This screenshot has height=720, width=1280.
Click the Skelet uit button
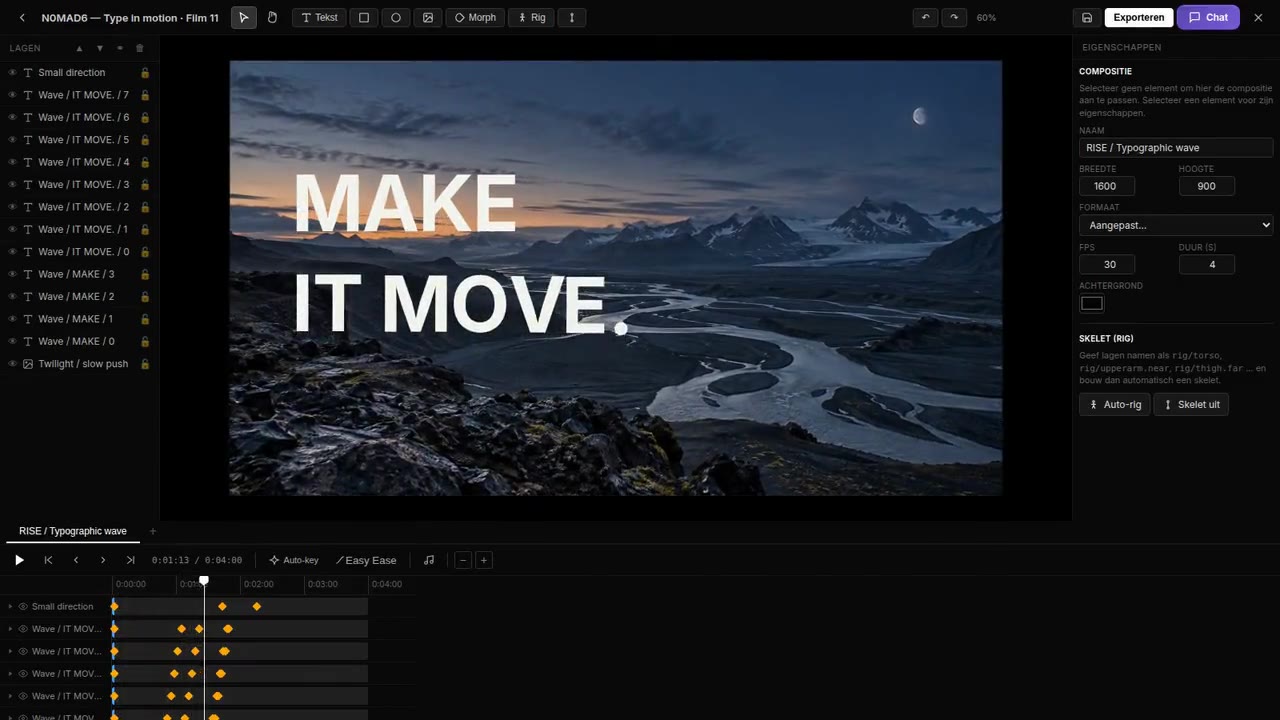tap(1191, 404)
